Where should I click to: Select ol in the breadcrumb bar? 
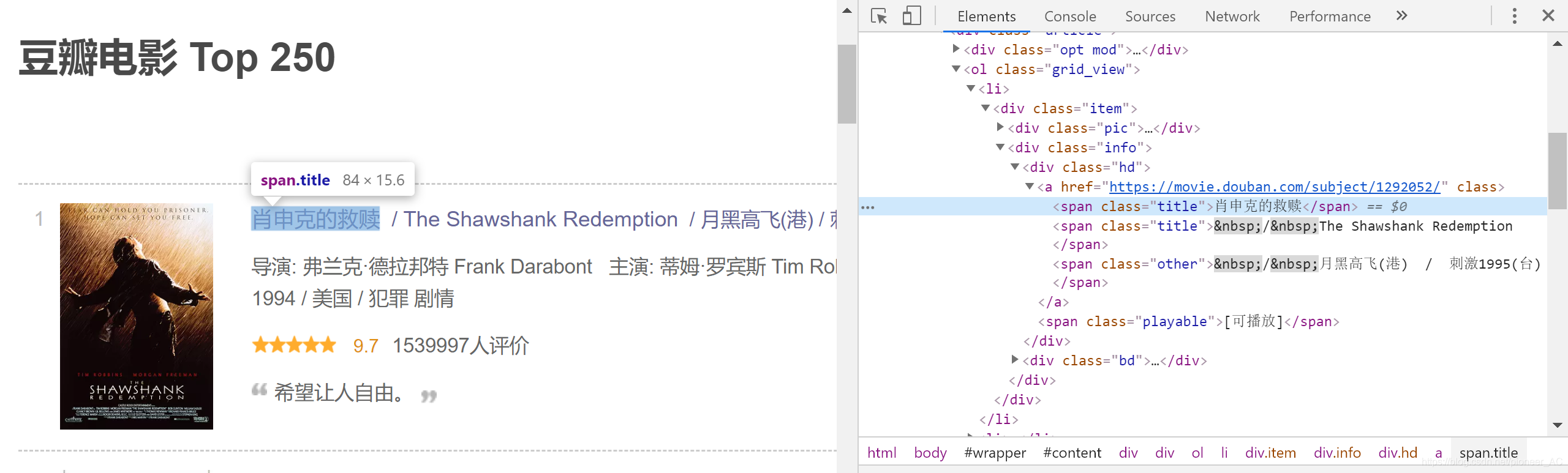1197,453
